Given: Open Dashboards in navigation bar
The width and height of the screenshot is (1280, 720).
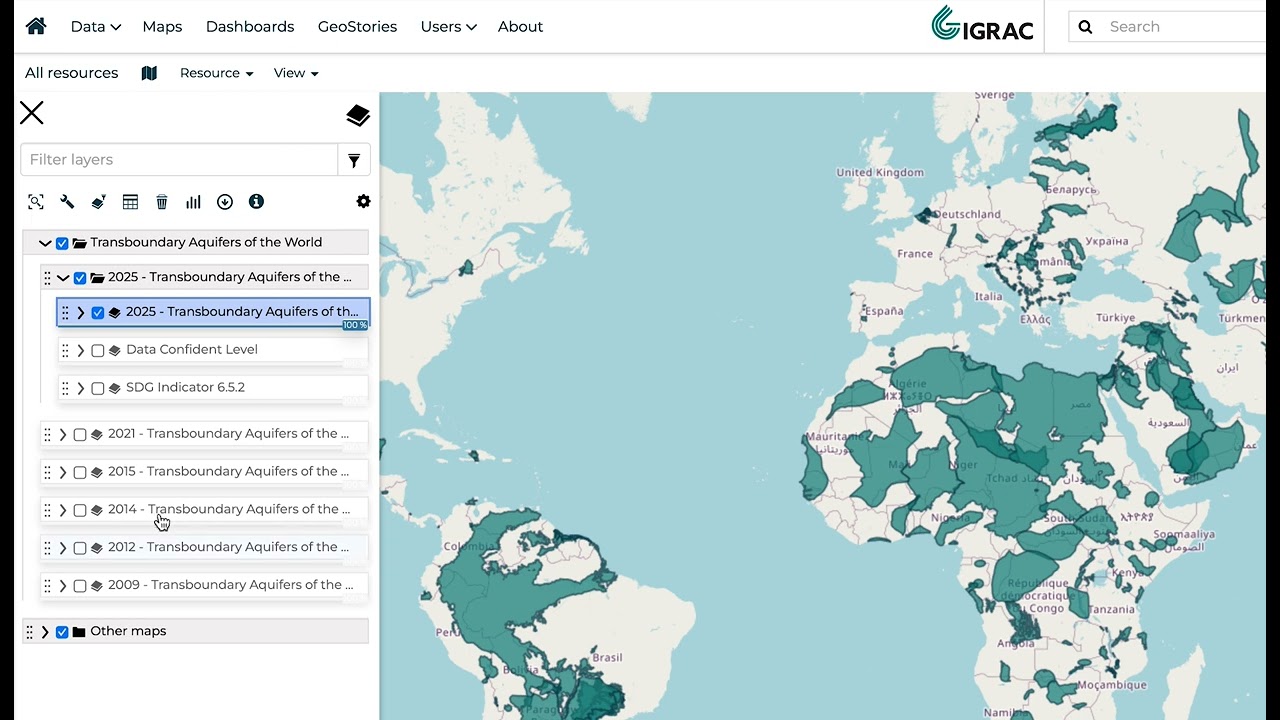Looking at the screenshot, I should 250,27.
